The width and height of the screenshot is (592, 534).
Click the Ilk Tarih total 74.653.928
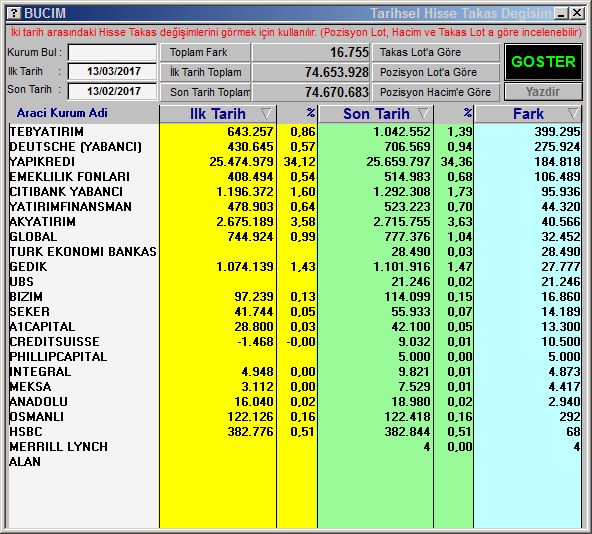pos(337,72)
